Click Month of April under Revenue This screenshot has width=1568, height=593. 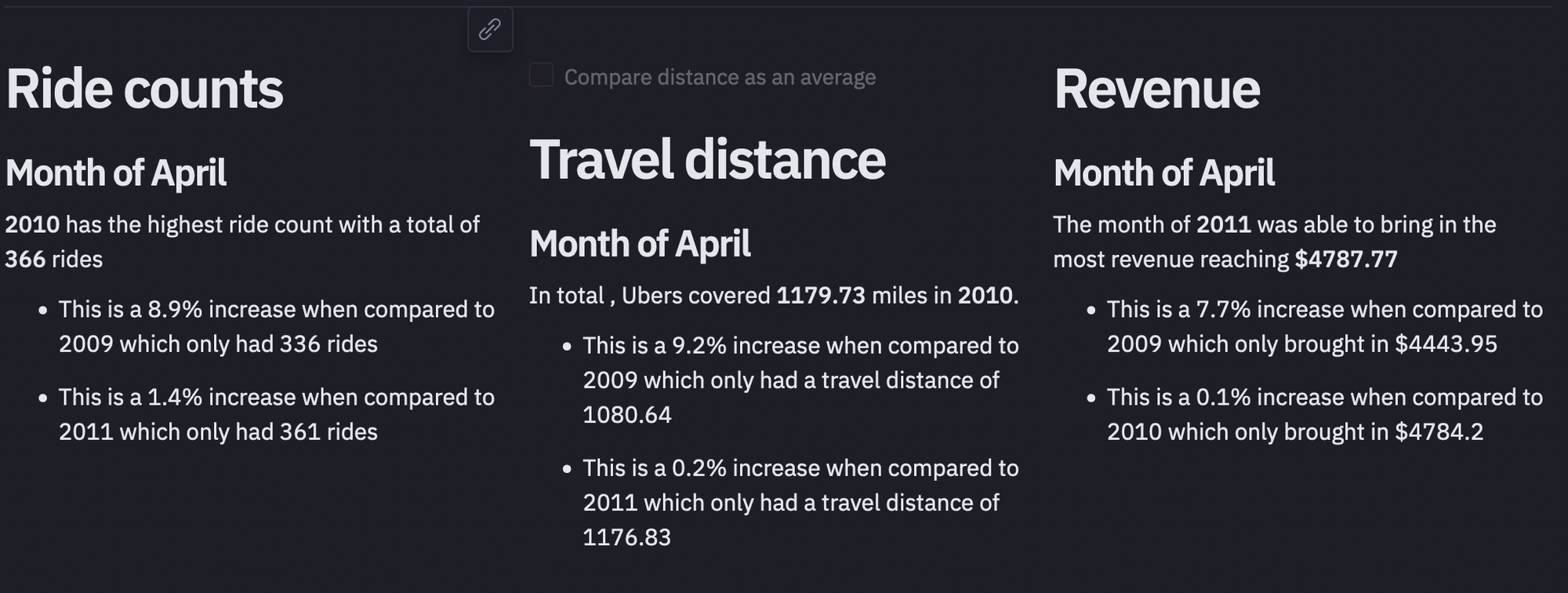(x=1163, y=173)
